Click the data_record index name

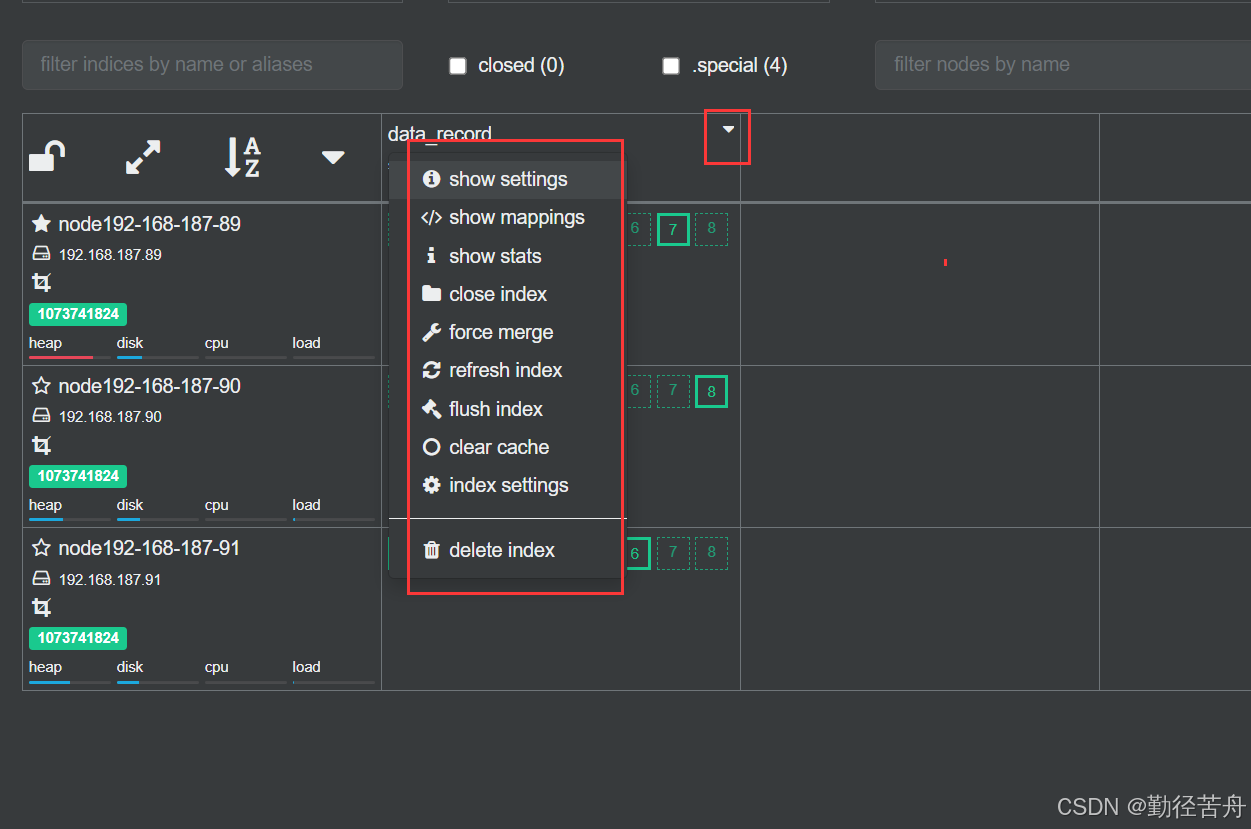coord(440,133)
